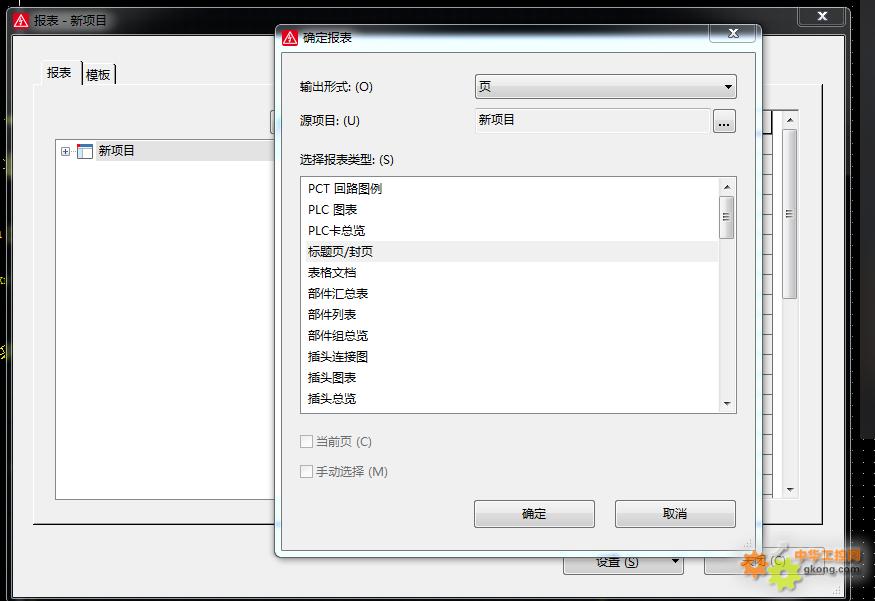The width and height of the screenshot is (875, 601).
Task: Click the report type list scrollbar thumb
Action: [x=727, y=217]
